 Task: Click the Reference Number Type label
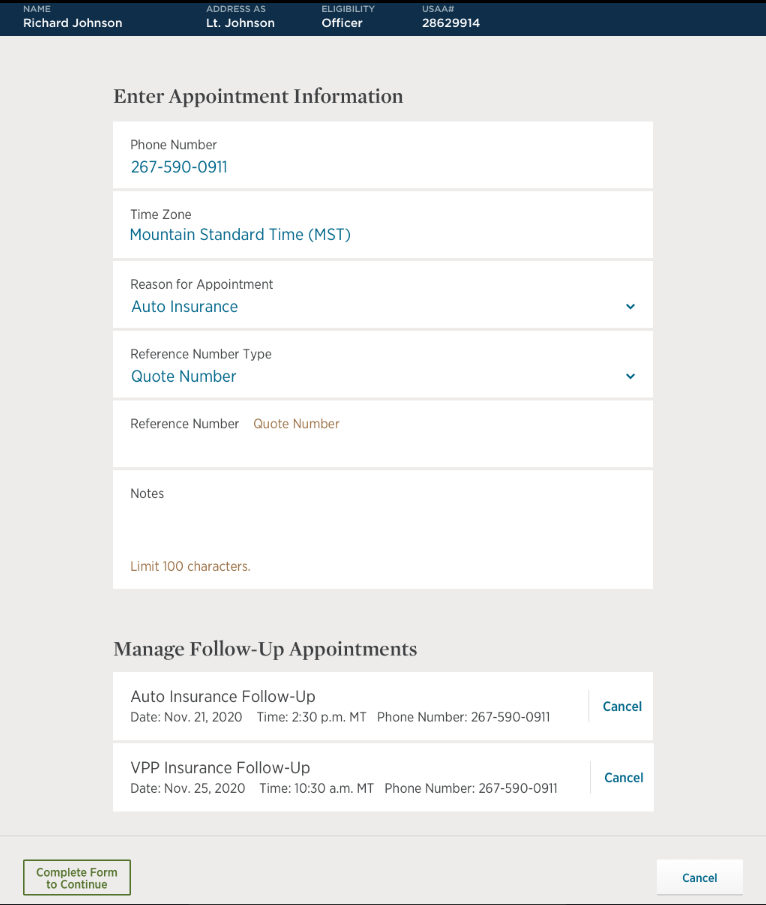[x=201, y=354]
